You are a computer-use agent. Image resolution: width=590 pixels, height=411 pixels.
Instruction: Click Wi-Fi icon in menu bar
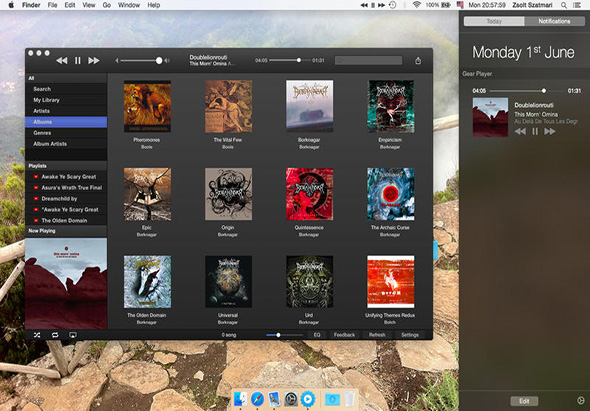(417, 5)
